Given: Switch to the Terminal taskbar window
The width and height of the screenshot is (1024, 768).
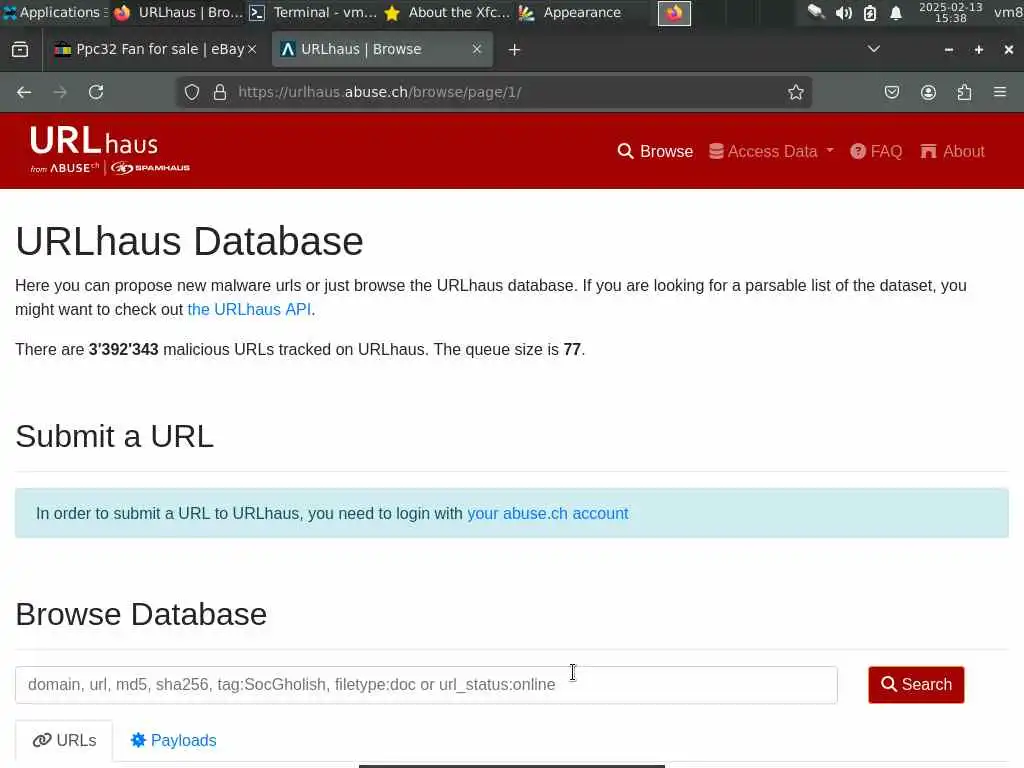Looking at the screenshot, I should [x=313, y=12].
